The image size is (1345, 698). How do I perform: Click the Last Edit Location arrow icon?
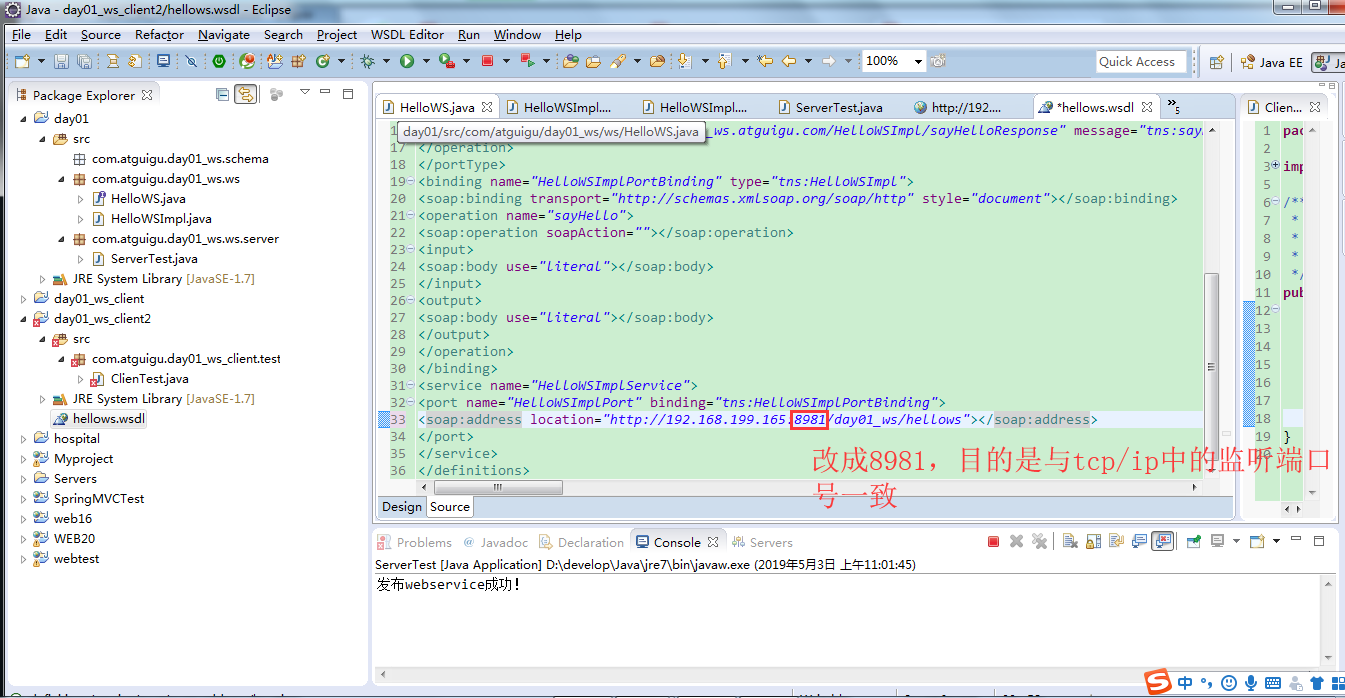[x=765, y=61]
